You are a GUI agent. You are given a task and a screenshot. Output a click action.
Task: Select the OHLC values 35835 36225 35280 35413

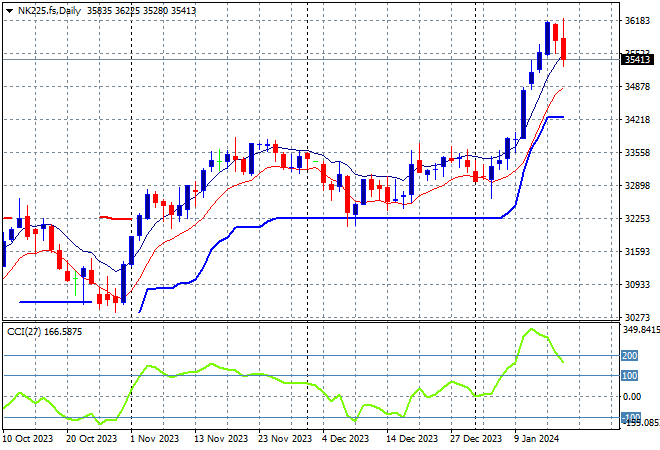click(x=141, y=11)
